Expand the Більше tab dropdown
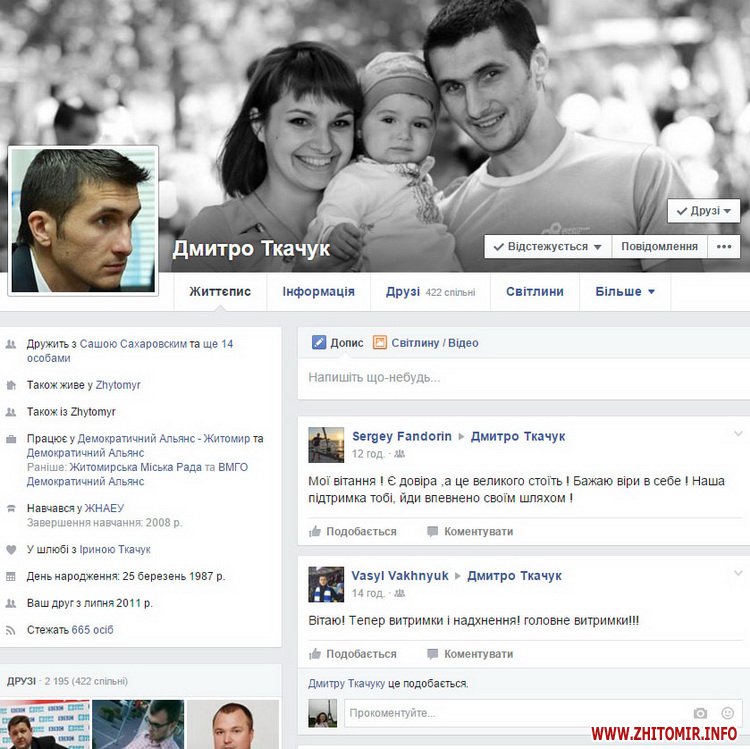The image size is (750, 749). tap(625, 292)
